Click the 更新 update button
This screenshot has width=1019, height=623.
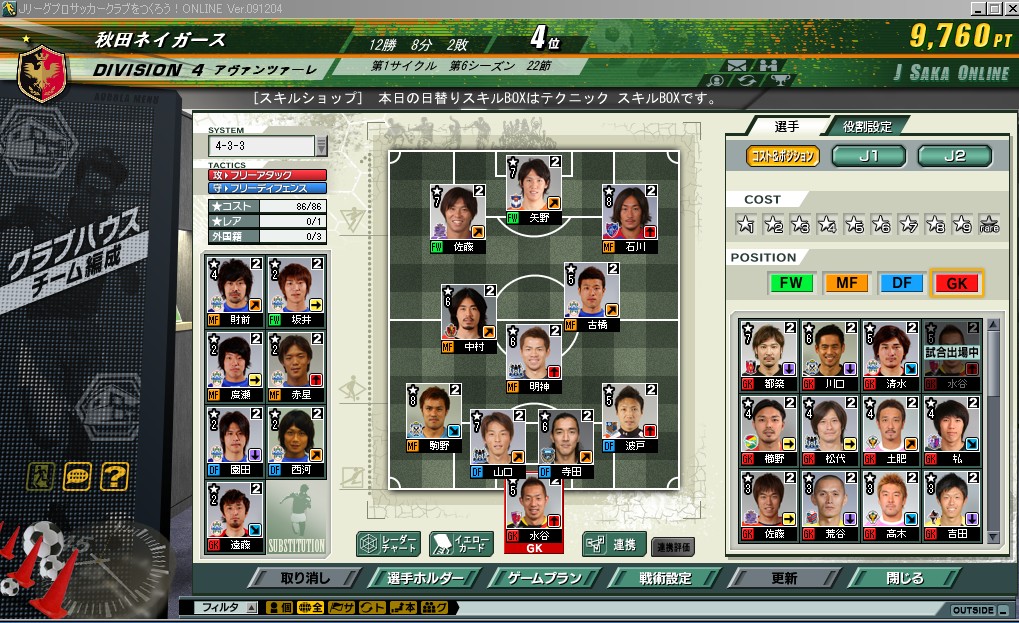tap(784, 578)
